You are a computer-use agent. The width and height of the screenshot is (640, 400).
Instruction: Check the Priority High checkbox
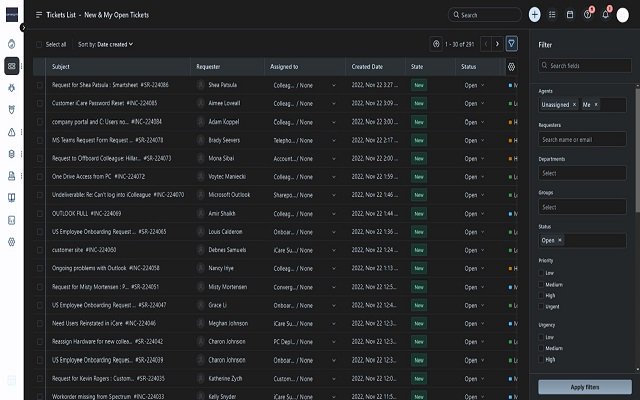541,295
